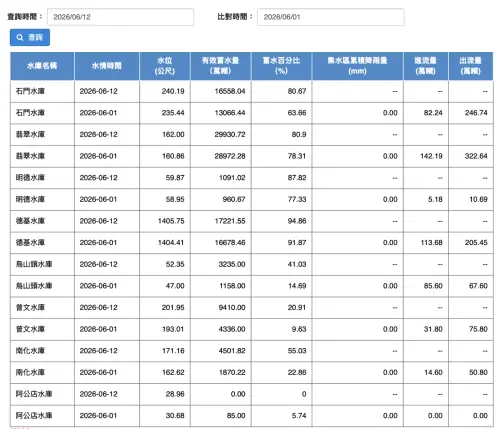Select storage value 16678.46
The width and height of the screenshot is (500, 429).
tap(230, 243)
